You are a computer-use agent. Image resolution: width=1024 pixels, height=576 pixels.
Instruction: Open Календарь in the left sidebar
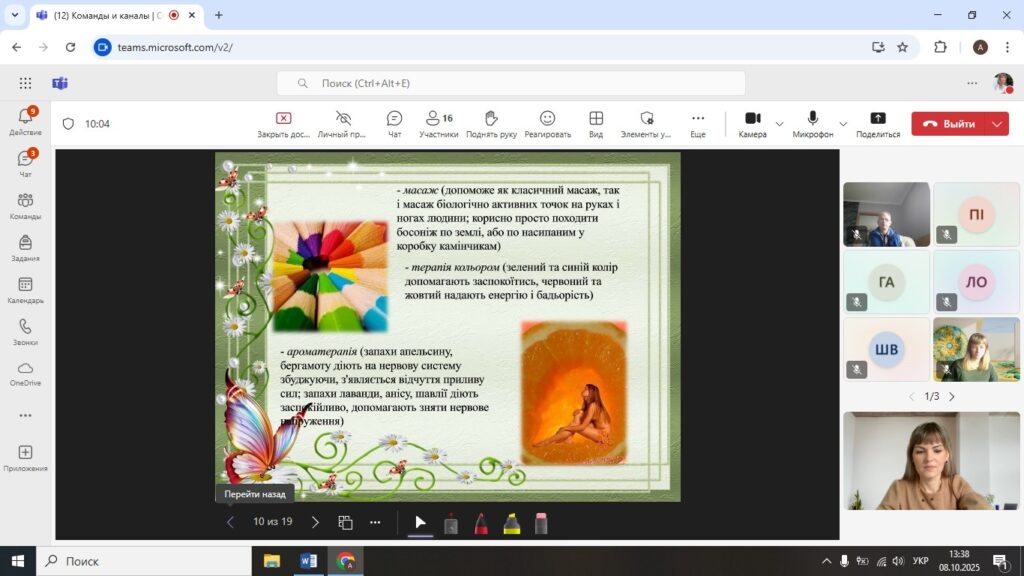(x=25, y=290)
